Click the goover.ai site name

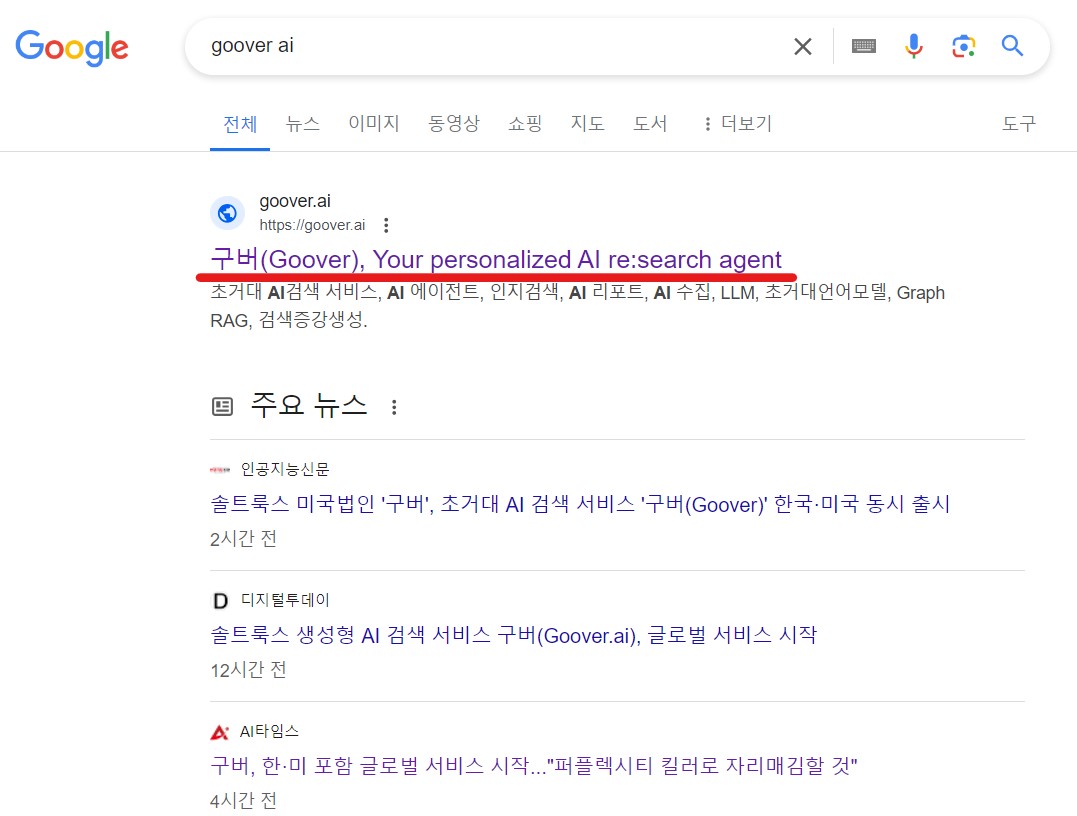pos(295,201)
